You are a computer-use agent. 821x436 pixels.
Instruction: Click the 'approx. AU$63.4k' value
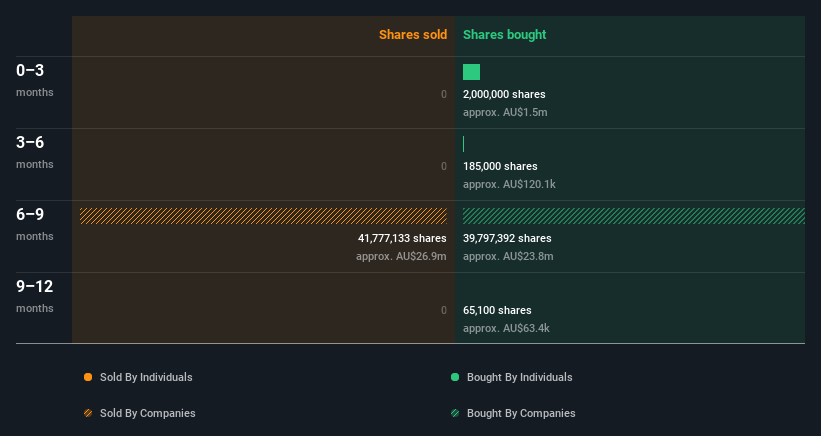[x=506, y=328]
